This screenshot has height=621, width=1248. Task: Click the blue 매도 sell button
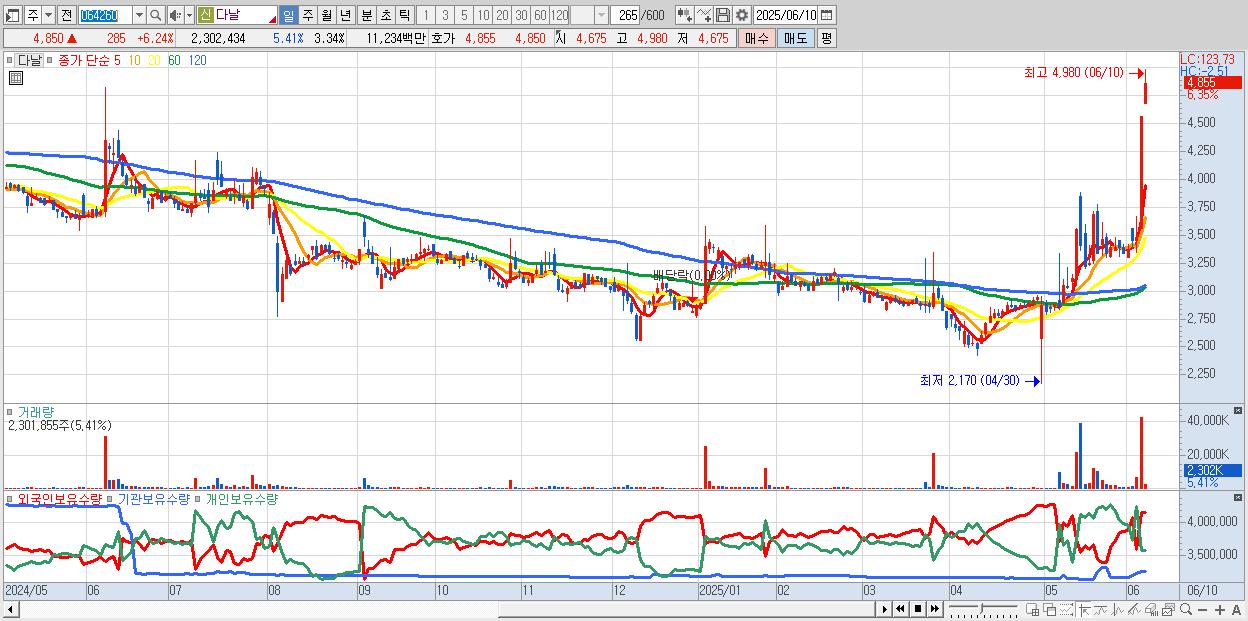click(795, 38)
